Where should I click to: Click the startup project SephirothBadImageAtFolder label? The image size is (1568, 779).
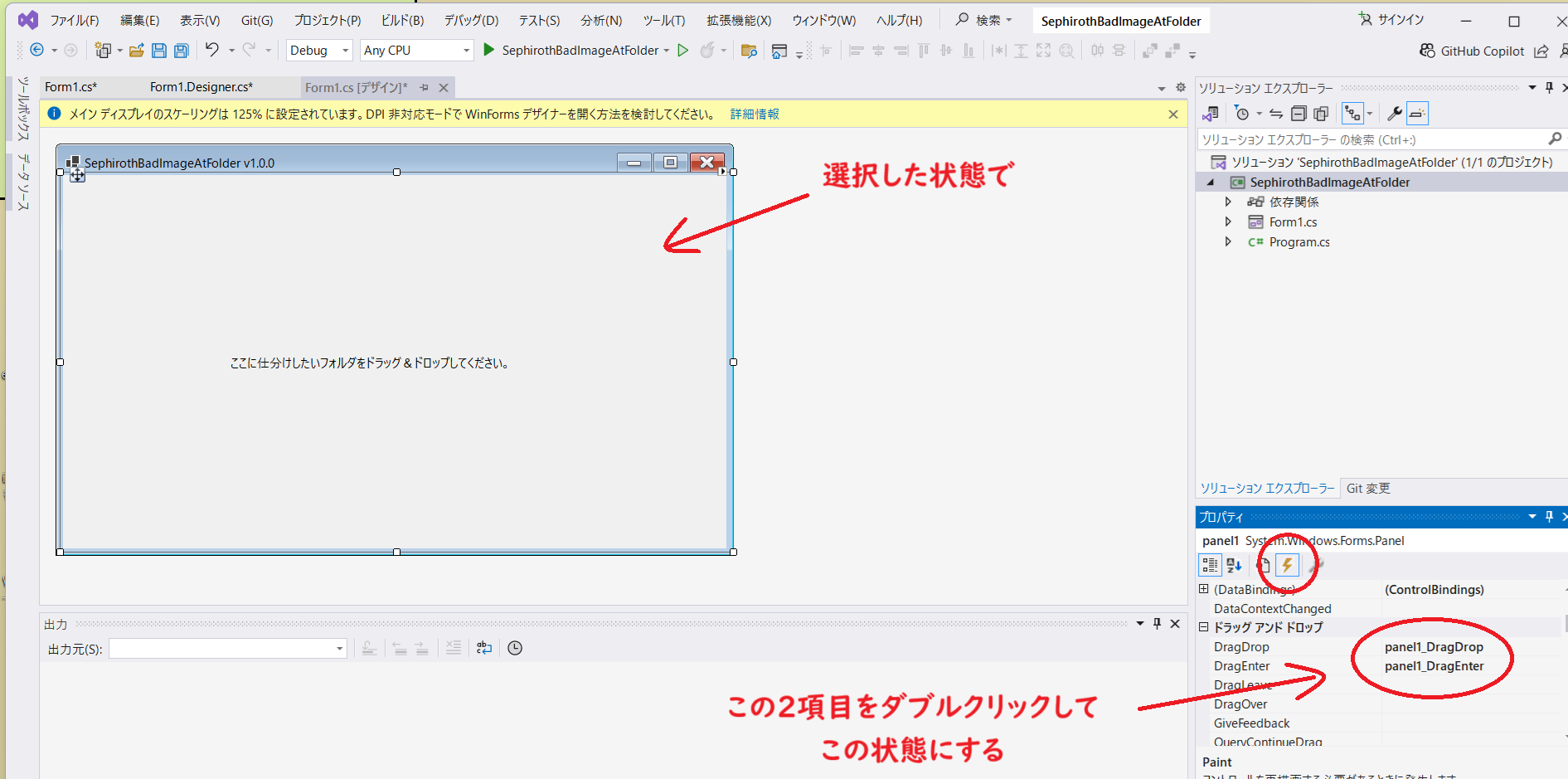point(580,51)
